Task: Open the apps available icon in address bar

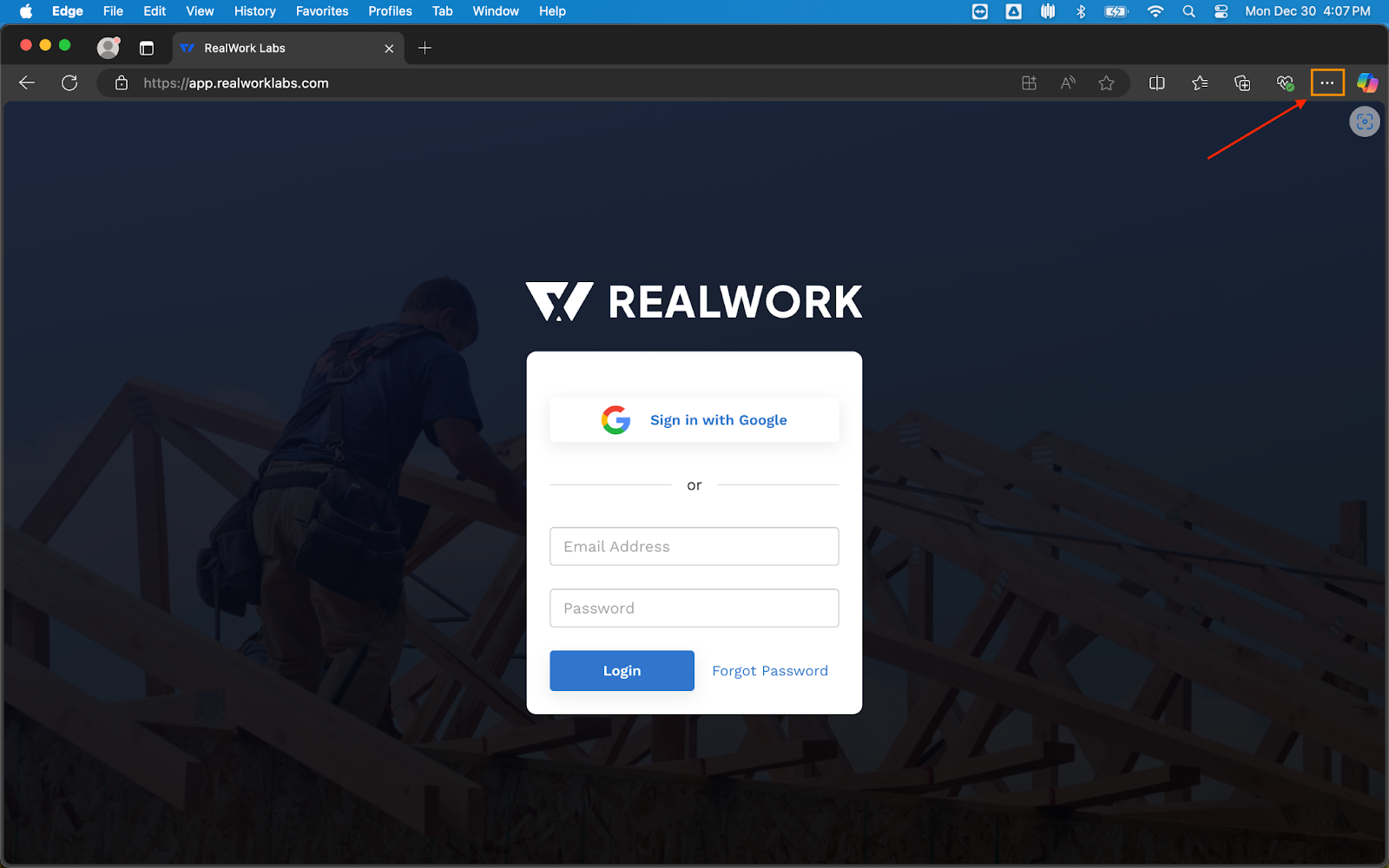Action: [x=1029, y=83]
